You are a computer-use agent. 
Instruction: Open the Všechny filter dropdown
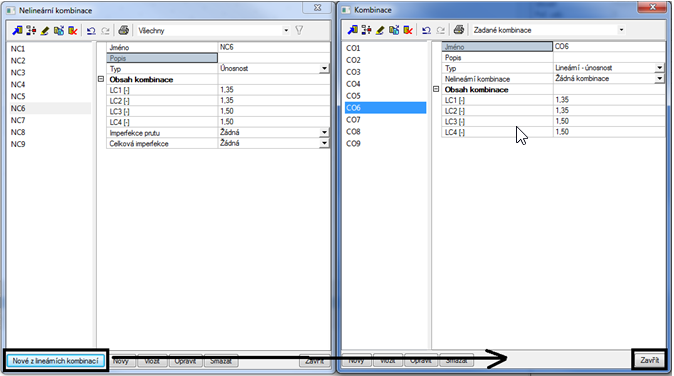point(286,31)
